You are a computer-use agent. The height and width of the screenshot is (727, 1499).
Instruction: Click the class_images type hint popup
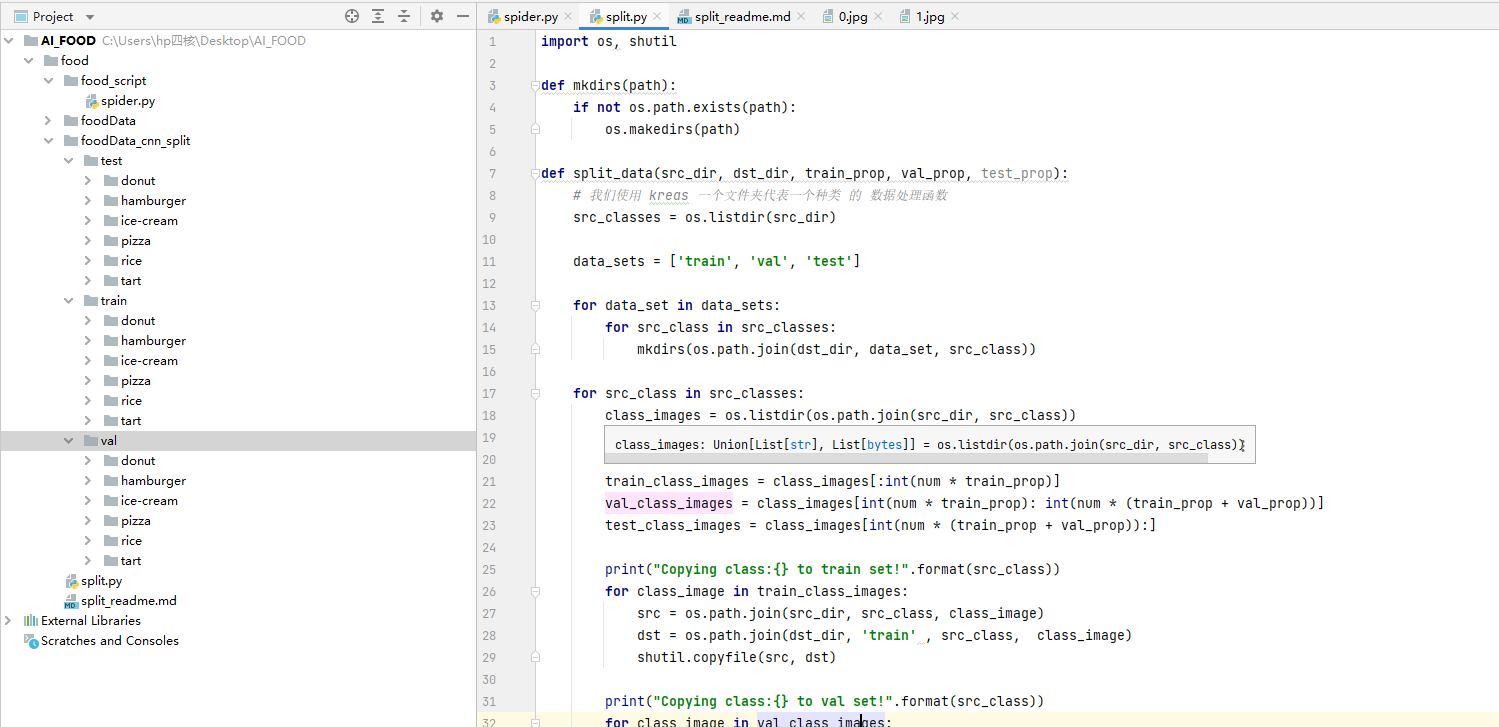tap(929, 444)
